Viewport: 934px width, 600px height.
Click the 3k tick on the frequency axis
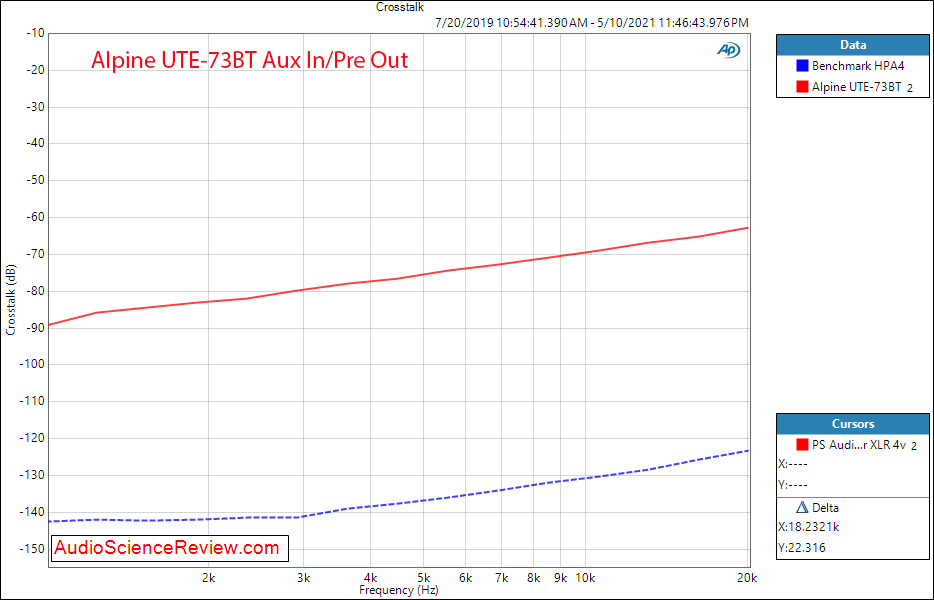tap(303, 578)
